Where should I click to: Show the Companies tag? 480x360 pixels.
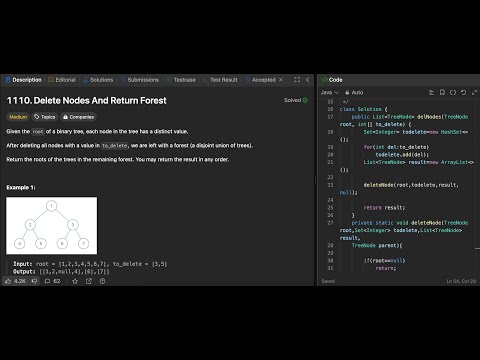tap(78, 117)
